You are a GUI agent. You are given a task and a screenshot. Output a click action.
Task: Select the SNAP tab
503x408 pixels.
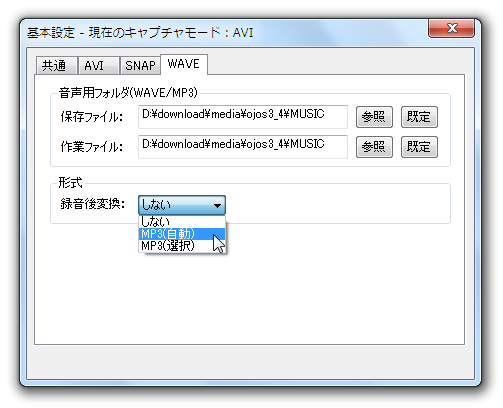tap(140, 65)
